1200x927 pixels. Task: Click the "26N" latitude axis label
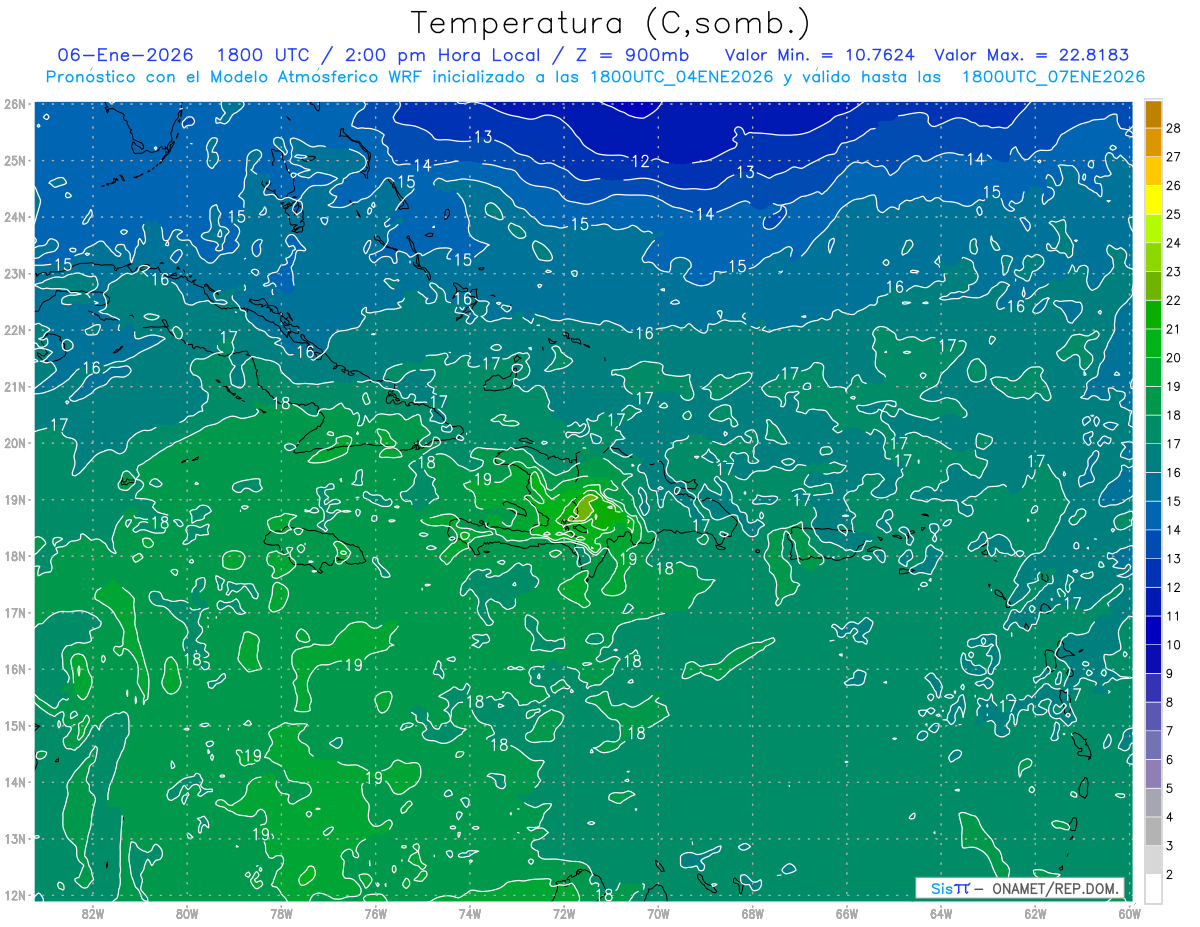(15, 104)
